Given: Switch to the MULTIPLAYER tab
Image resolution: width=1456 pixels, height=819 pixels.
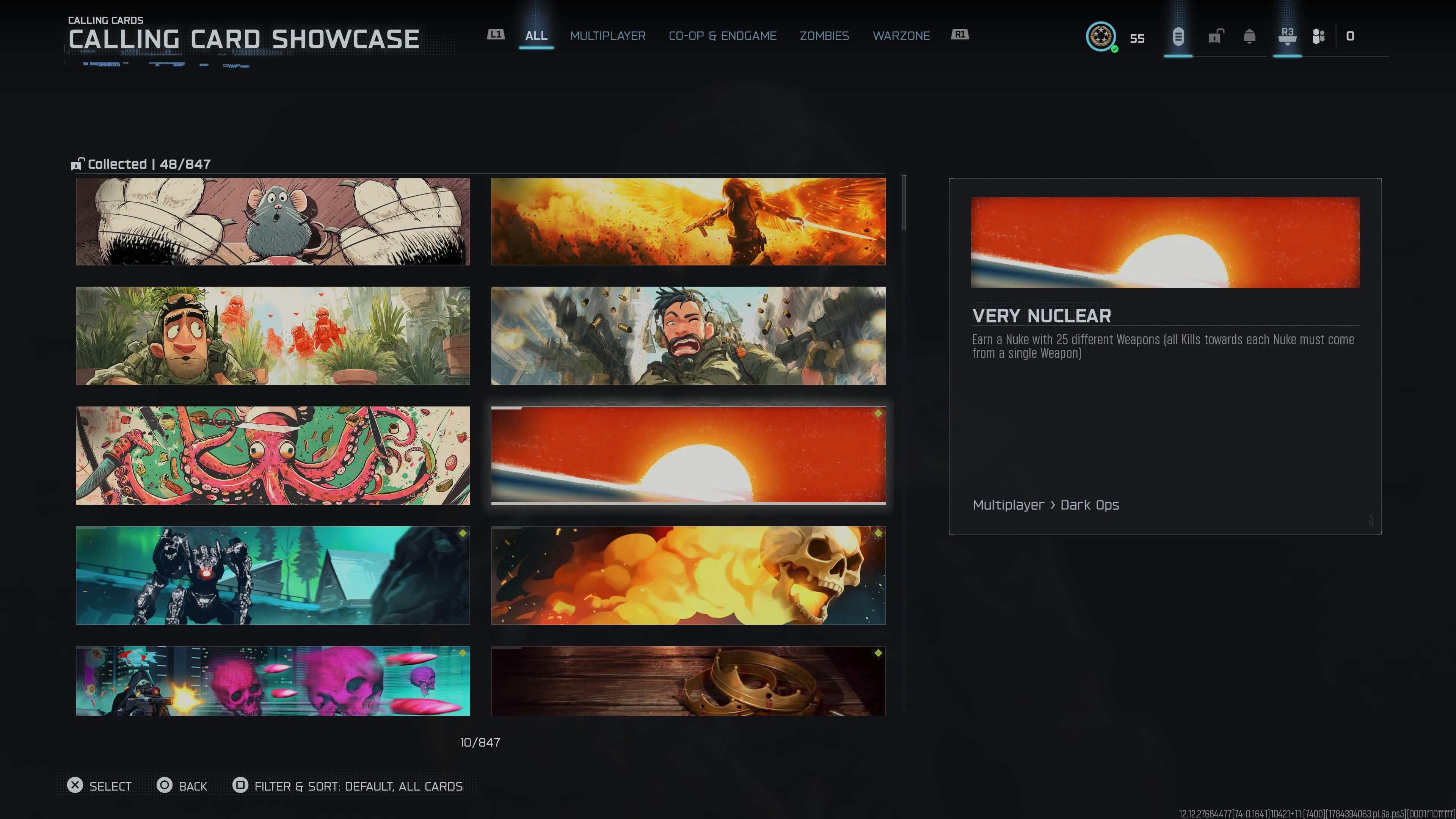Looking at the screenshot, I should pyautogui.click(x=607, y=36).
